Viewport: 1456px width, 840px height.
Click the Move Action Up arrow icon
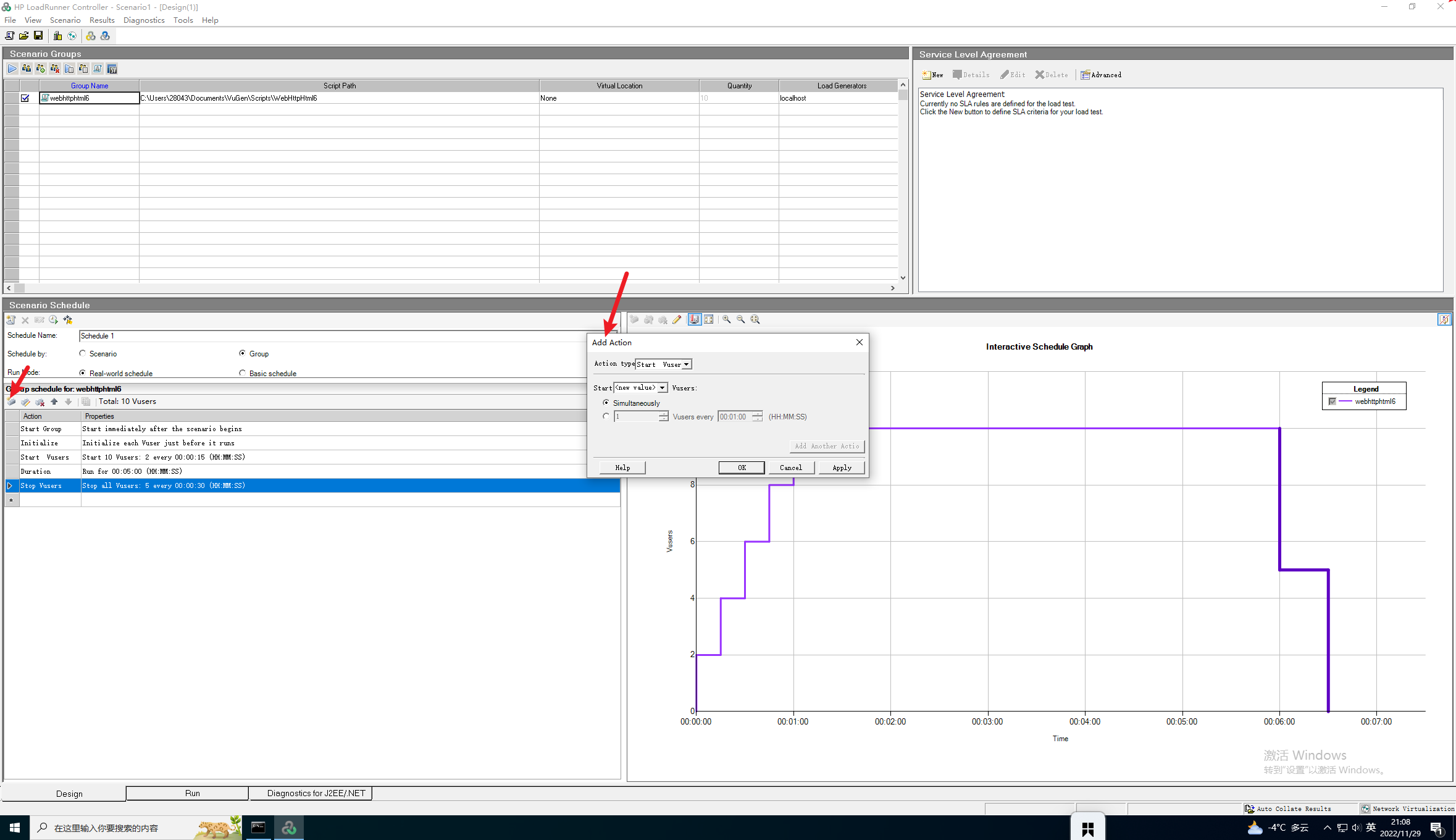click(x=54, y=402)
